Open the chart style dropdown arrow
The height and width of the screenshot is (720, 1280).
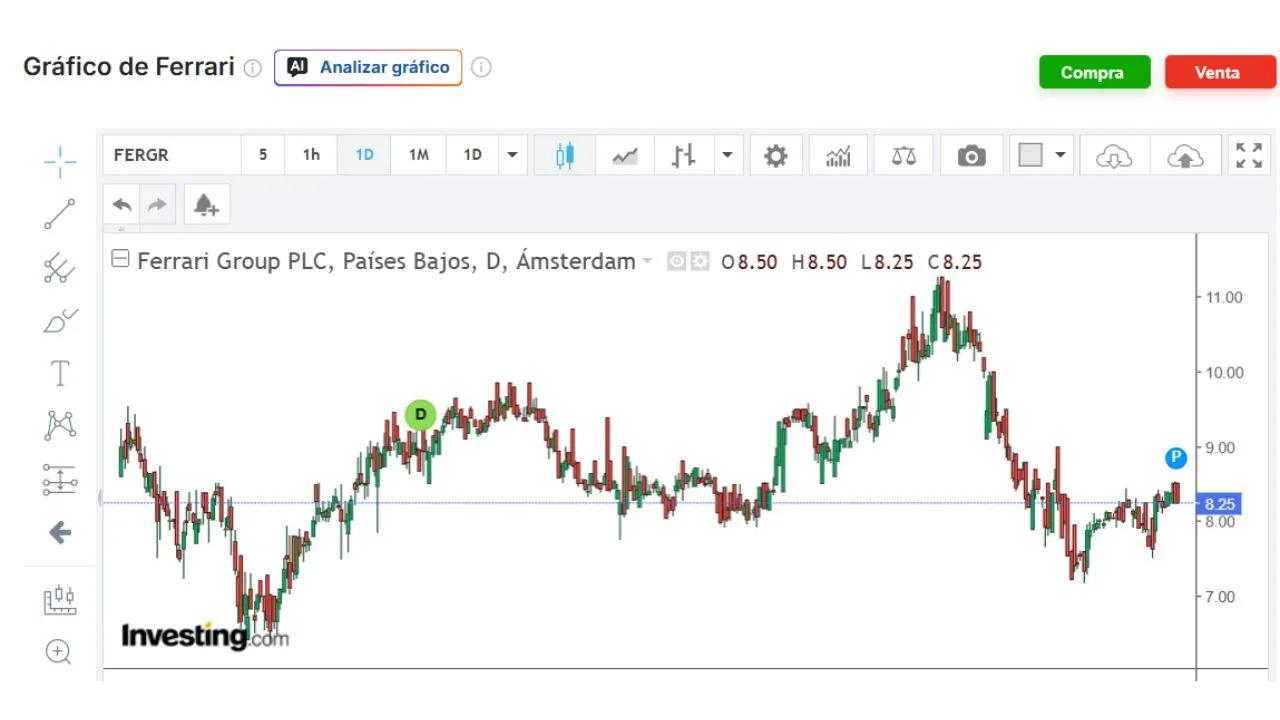pyautogui.click(x=727, y=155)
